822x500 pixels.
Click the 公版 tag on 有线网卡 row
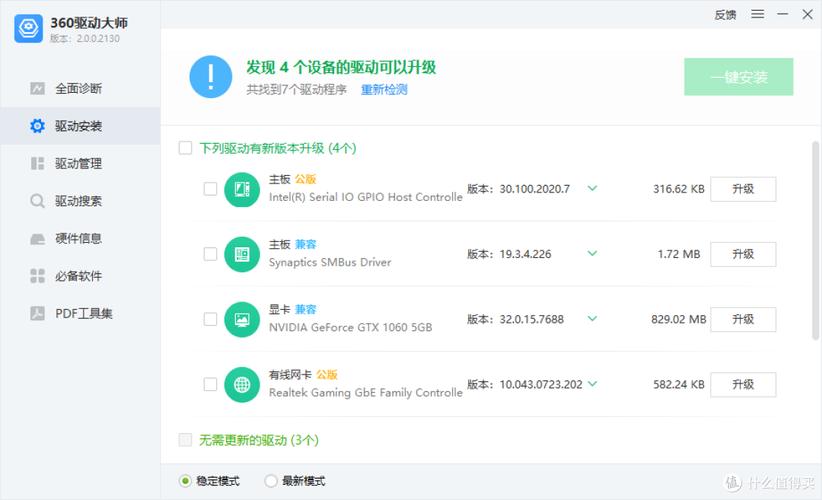coord(327,375)
